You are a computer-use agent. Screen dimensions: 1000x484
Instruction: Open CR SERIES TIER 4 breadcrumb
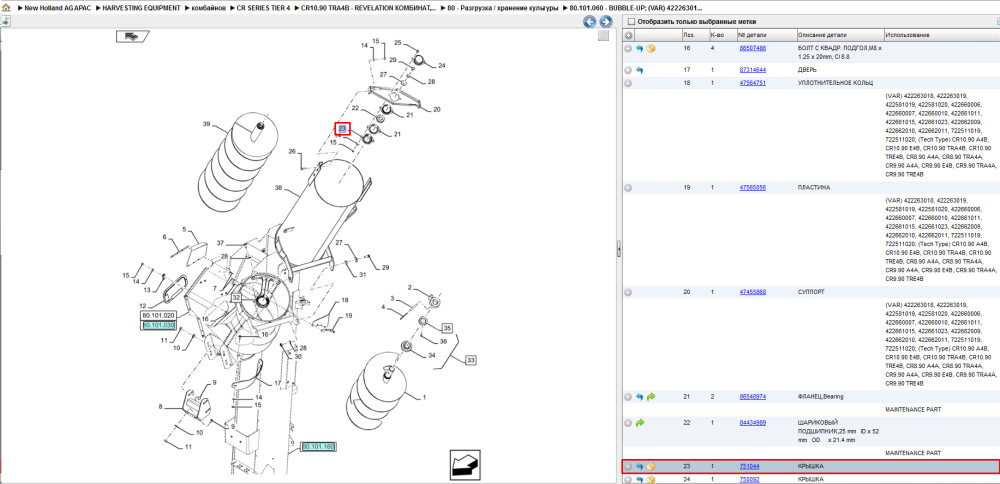(x=263, y=9)
